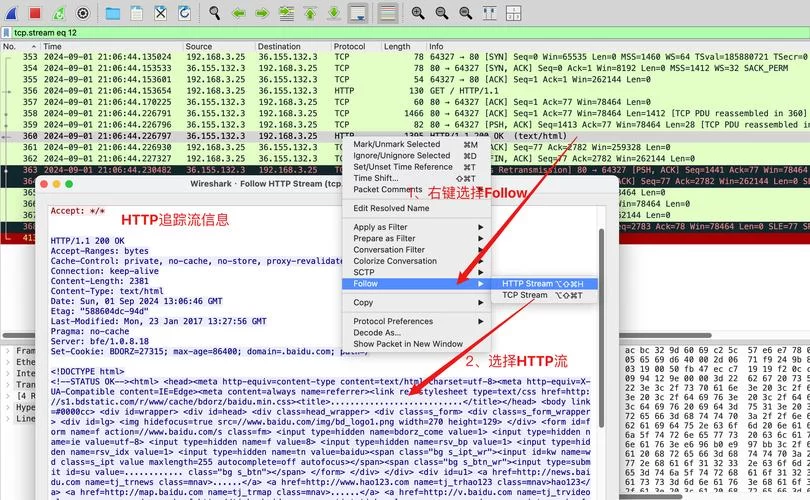Choose Mark/Unmark Selected in context menu
This screenshot has height=500, width=810.
coord(416,144)
